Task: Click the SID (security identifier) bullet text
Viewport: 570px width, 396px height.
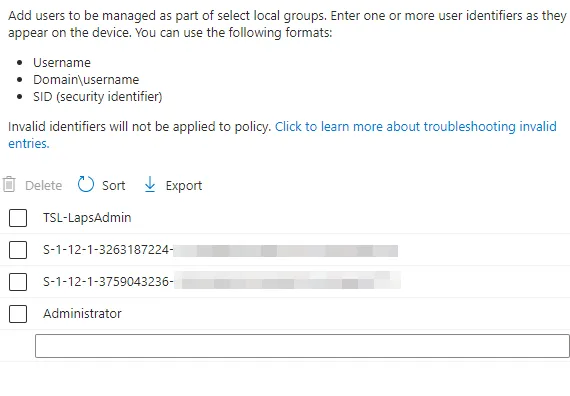Action: [97, 97]
